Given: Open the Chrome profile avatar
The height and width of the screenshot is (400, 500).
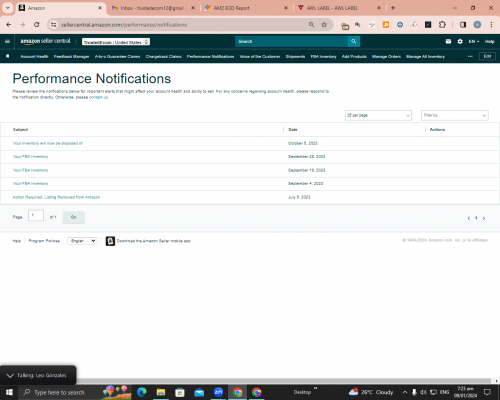Looking at the screenshot, I should [477, 25].
